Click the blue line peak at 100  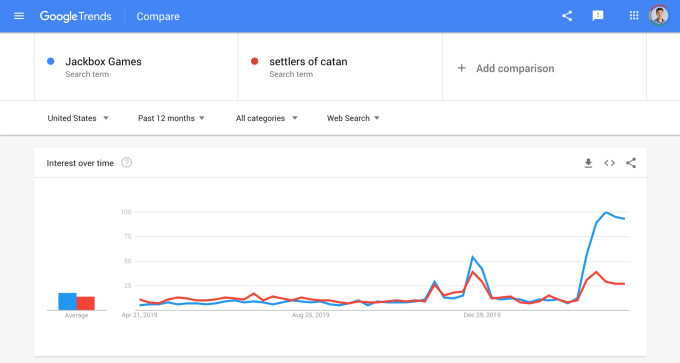(606, 213)
